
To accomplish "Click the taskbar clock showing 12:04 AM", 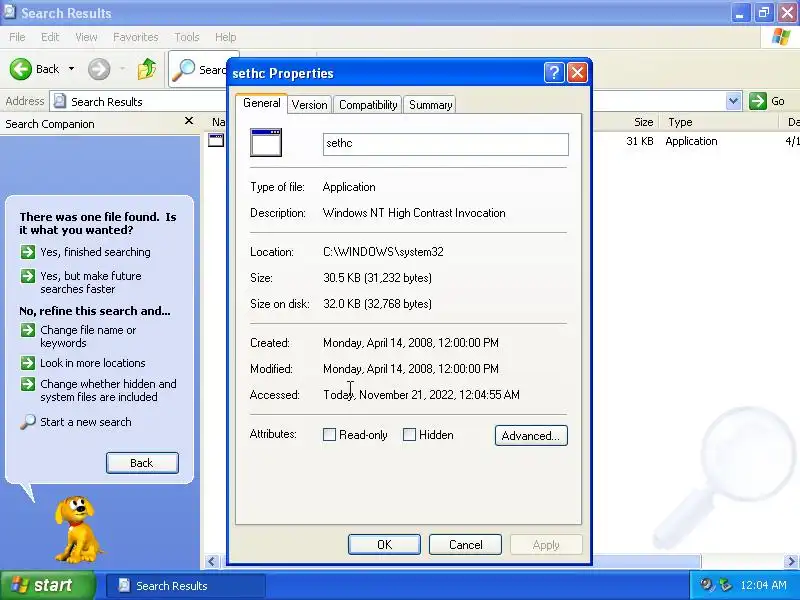I will pos(763,585).
